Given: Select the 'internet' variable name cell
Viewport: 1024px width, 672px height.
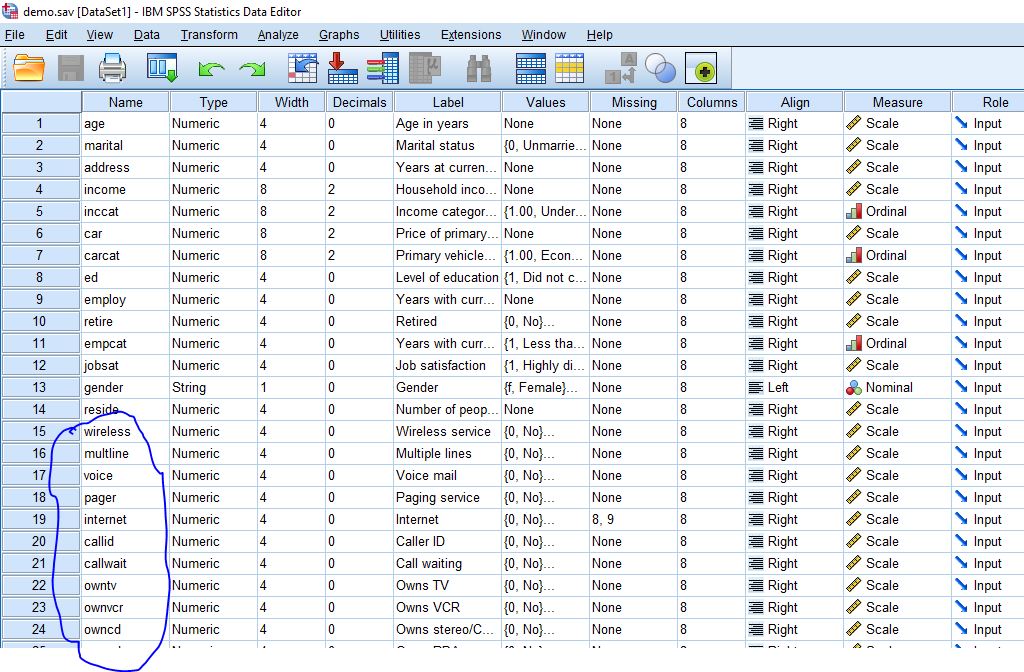Looking at the screenshot, I should (125, 519).
